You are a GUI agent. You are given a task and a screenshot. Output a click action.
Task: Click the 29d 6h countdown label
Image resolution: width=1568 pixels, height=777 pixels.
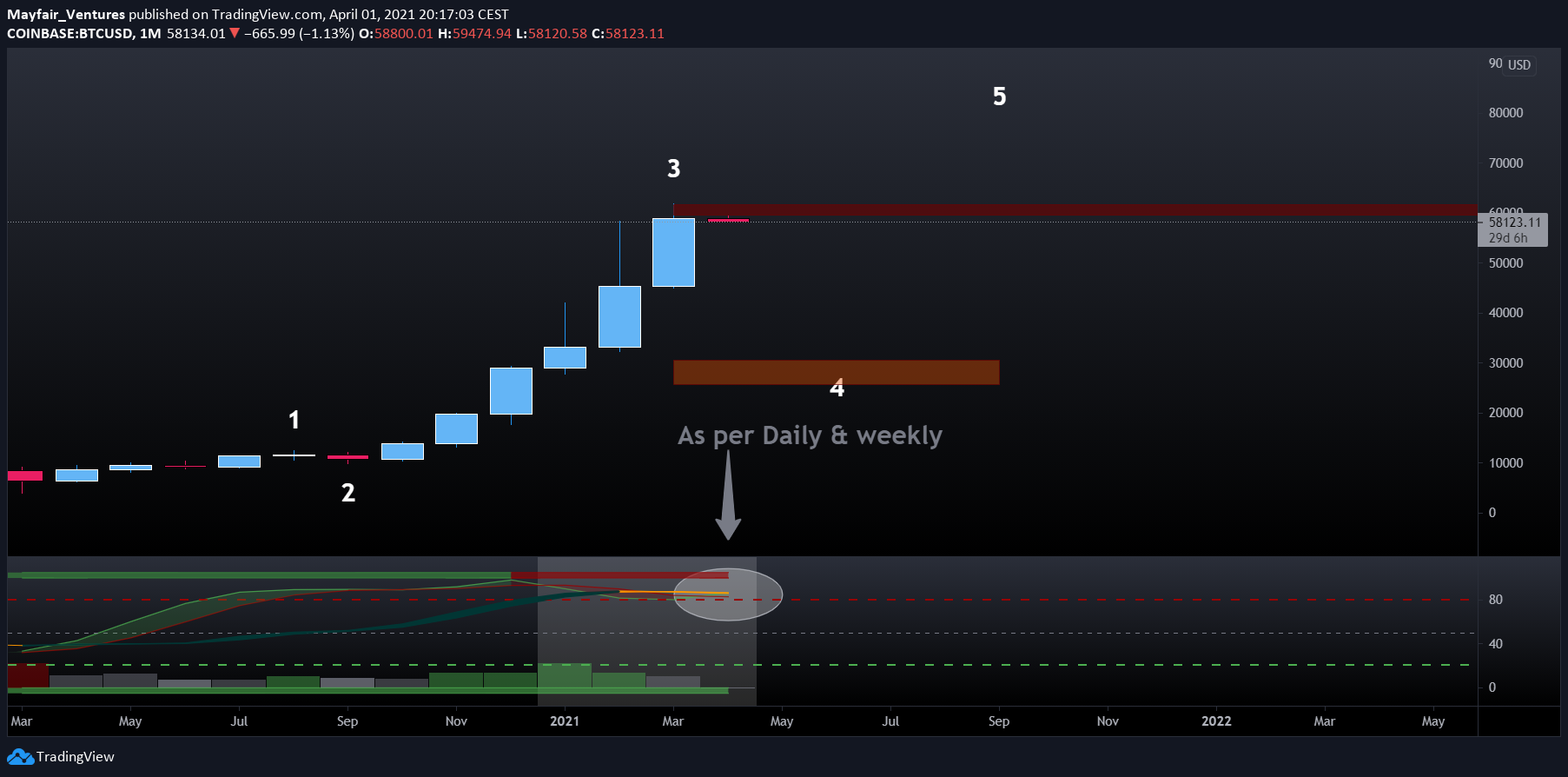pos(1508,238)
